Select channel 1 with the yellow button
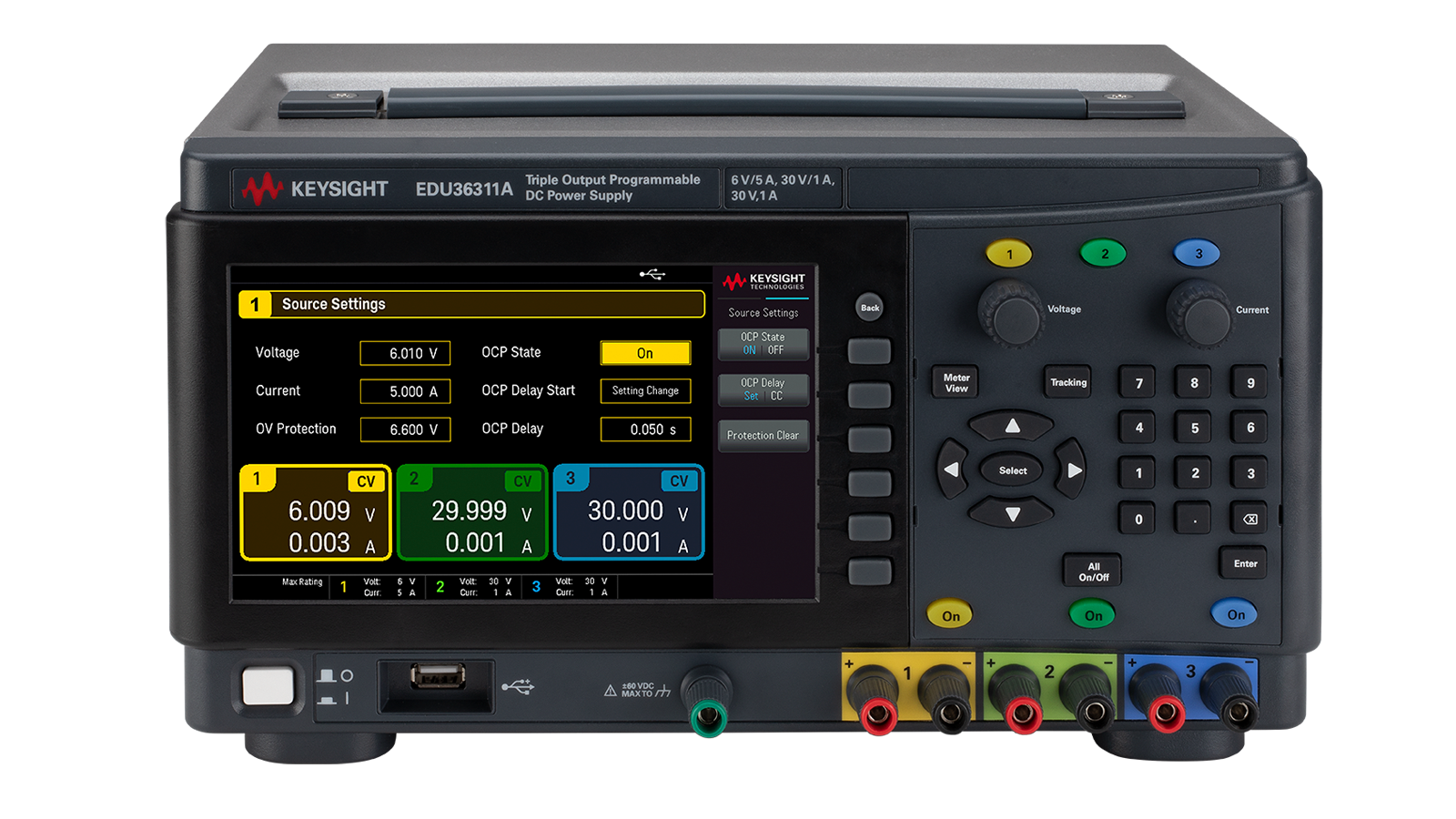Screen dimensions: 1456x819 click(x=1009, y=254)
